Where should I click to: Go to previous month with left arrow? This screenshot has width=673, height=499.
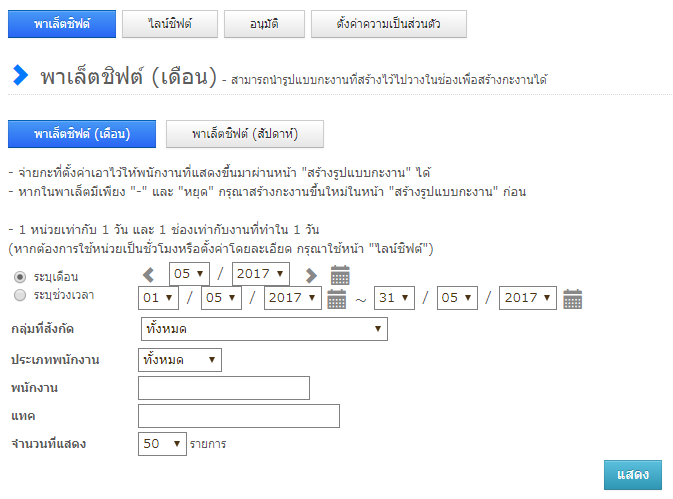click(149, 275)
